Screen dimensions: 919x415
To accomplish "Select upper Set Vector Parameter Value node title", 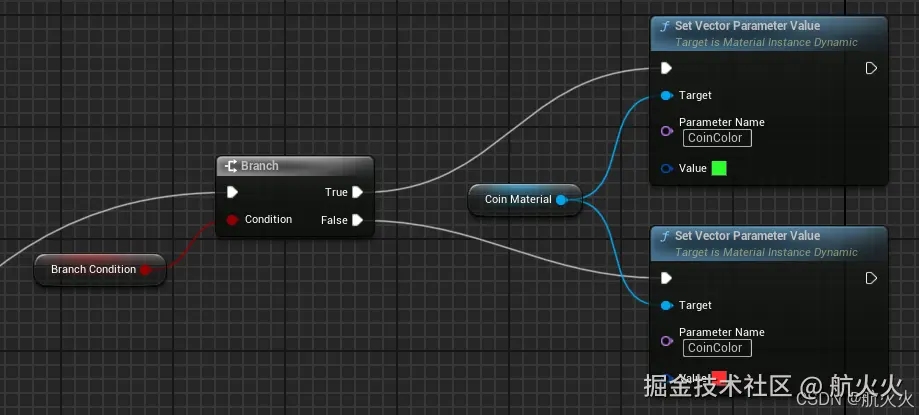I will [747, 26].
